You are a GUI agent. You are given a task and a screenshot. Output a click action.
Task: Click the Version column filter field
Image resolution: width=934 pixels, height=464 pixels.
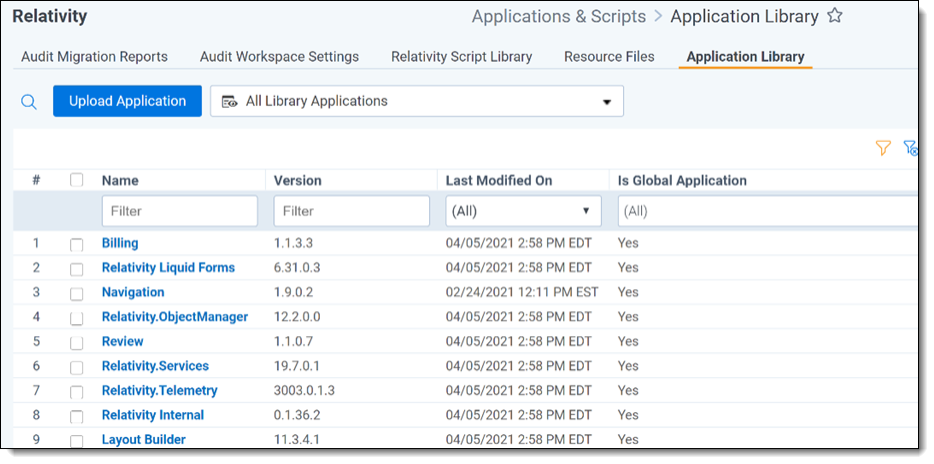(x=351, y=211)
